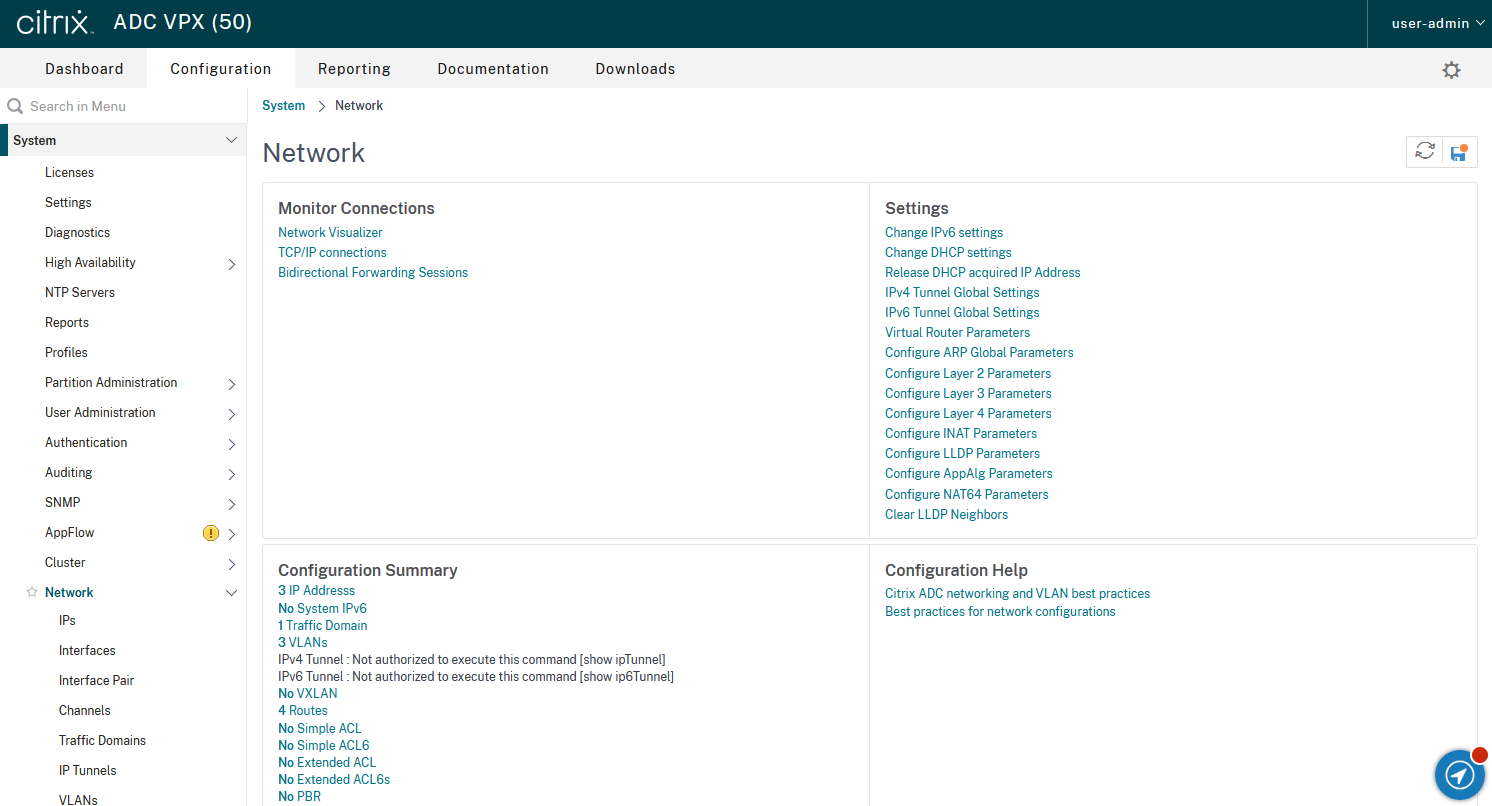The height and width of the screenshot is (806, 1492).
Task: Click the star icon next to Network
Action: point(32,593)
